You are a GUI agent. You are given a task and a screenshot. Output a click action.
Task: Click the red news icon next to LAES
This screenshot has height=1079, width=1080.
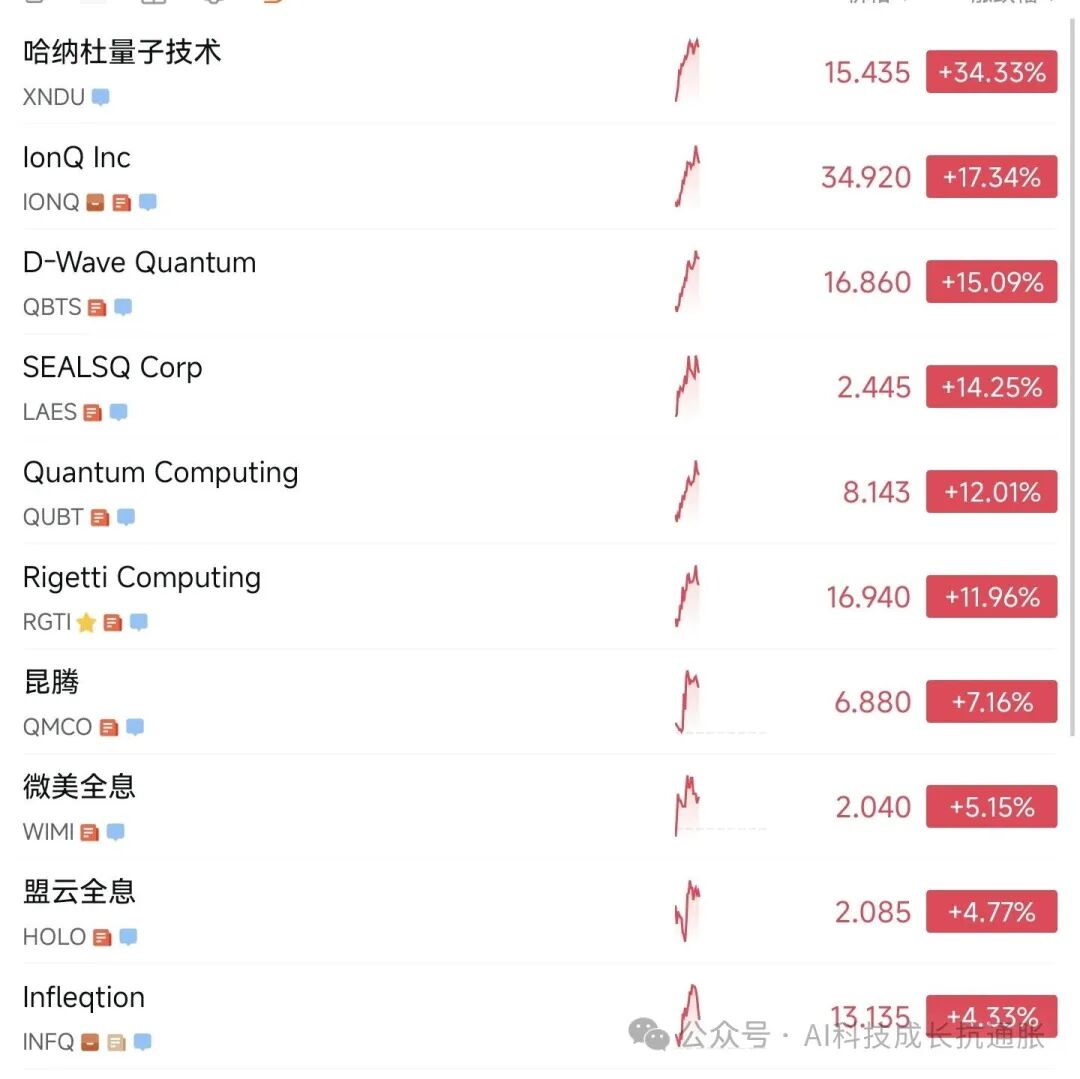(x=94, y=412)
